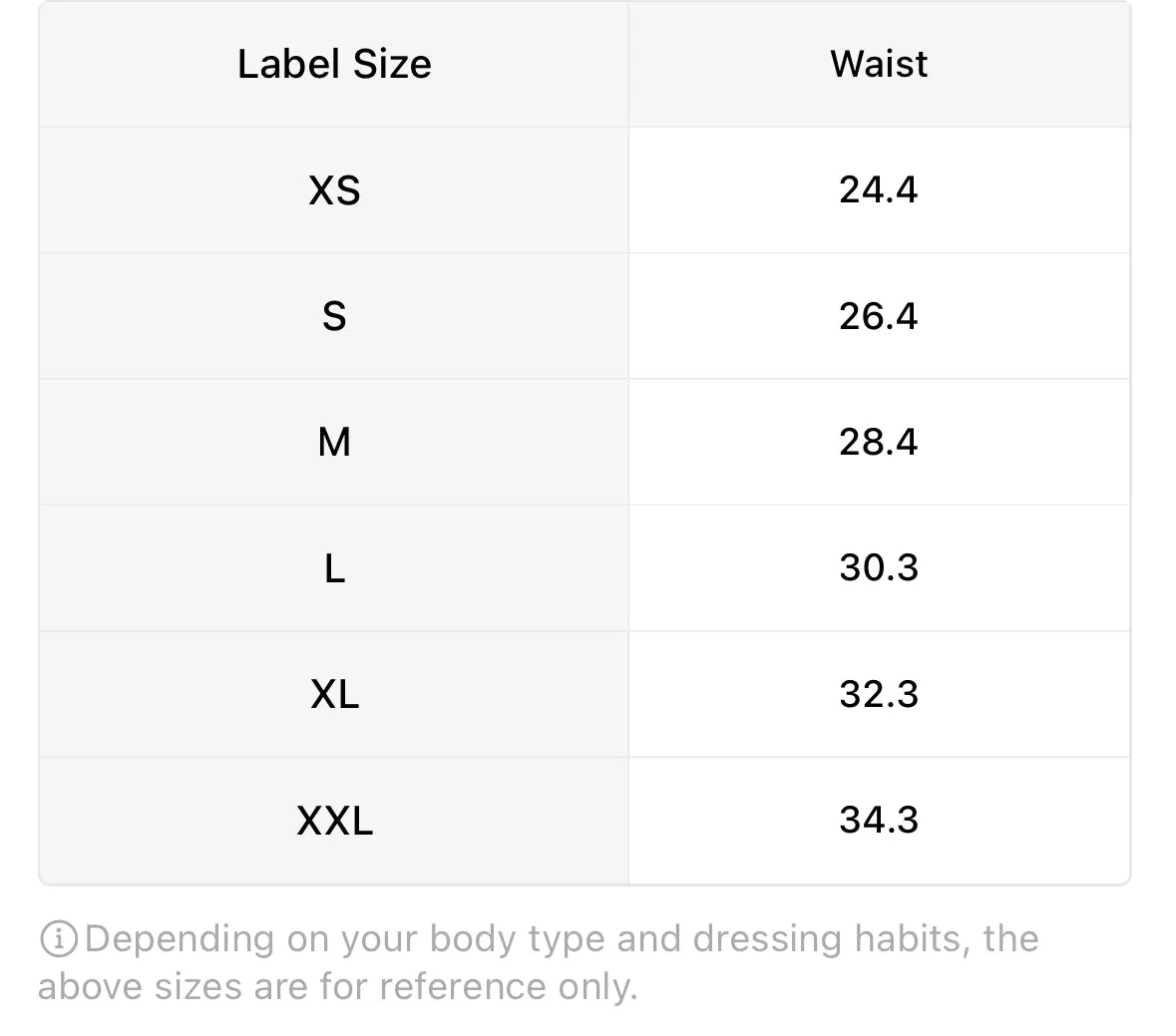Image resolution: width=1176 pixels, height=1036 pixels.
Task: Click the 32.3 waist value
Action: 879,694
